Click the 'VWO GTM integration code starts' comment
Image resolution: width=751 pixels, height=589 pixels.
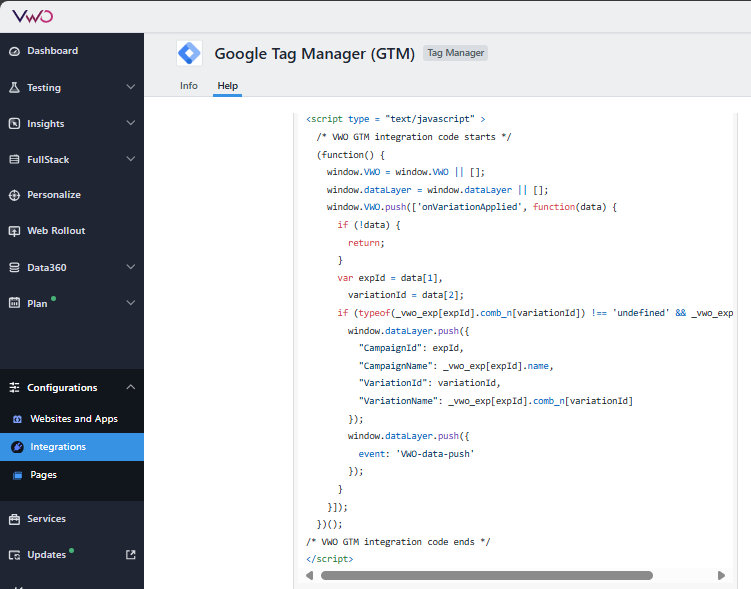pos(414,137)
